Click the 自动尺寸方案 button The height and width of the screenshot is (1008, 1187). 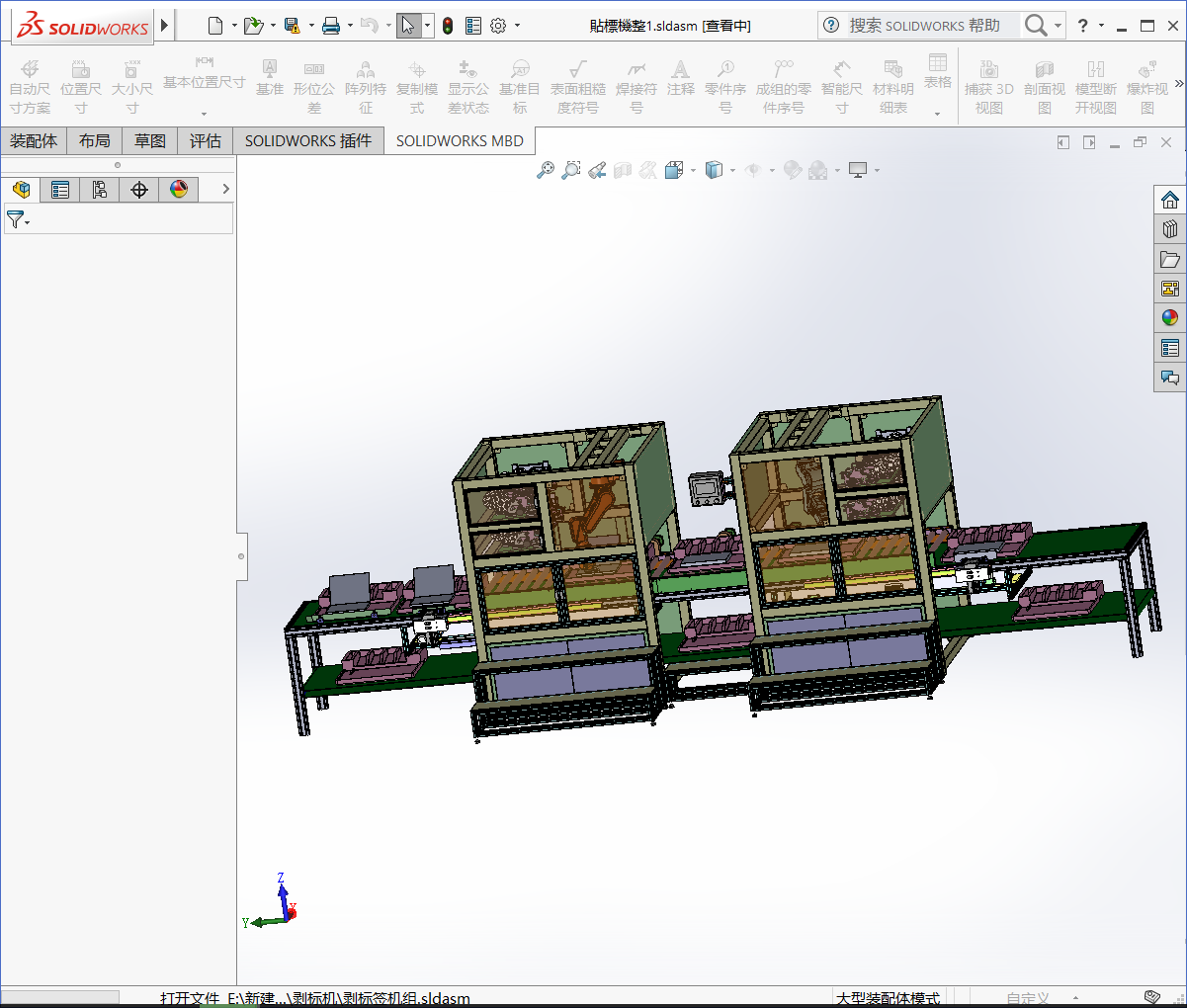point(30,86)
